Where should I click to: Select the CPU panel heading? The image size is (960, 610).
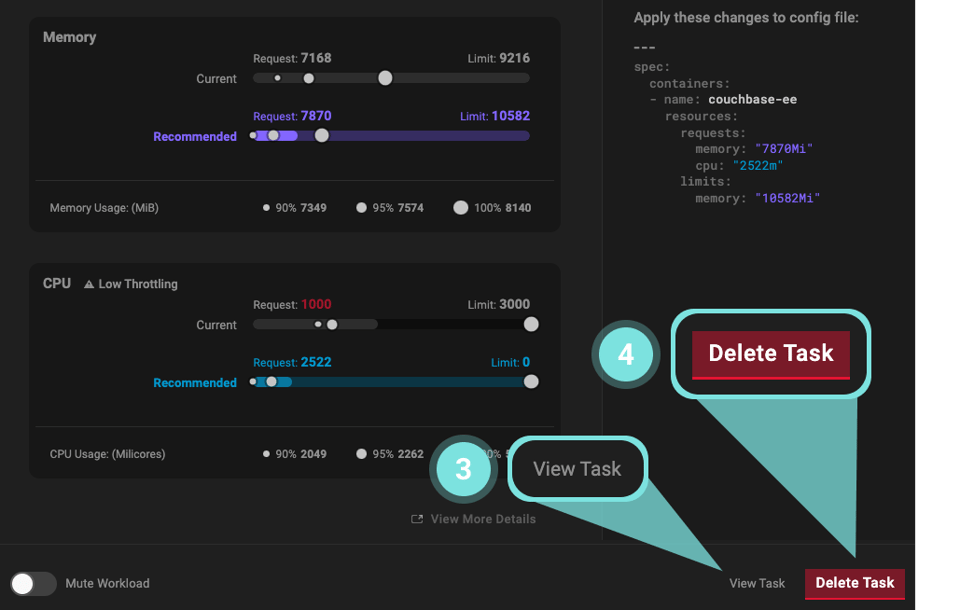coord(57,284)
